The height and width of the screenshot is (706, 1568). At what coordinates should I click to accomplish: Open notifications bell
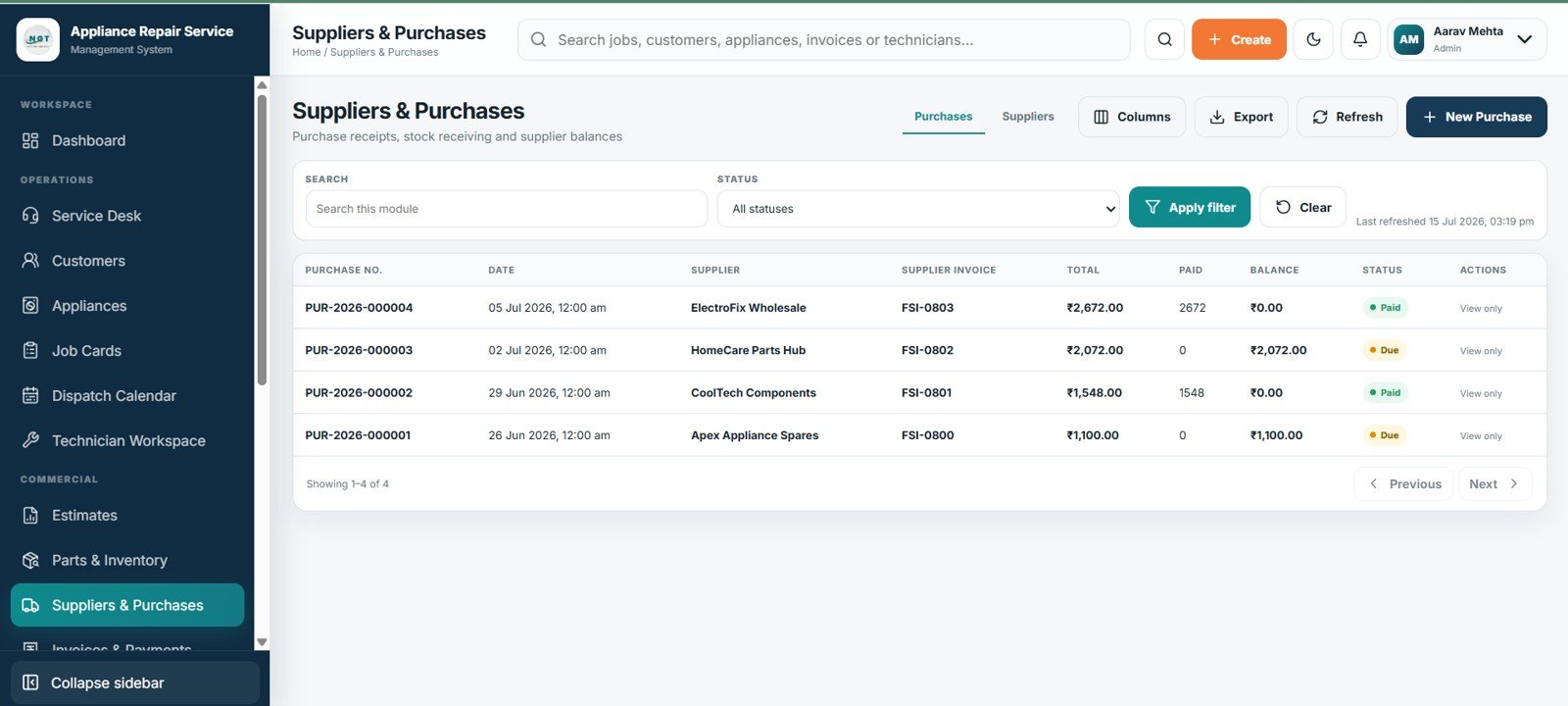1360,39
